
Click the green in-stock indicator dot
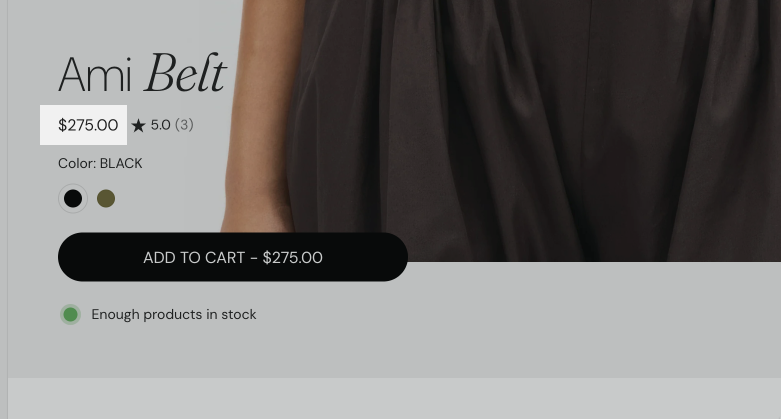pyautogui.click(x=71, y=314)
